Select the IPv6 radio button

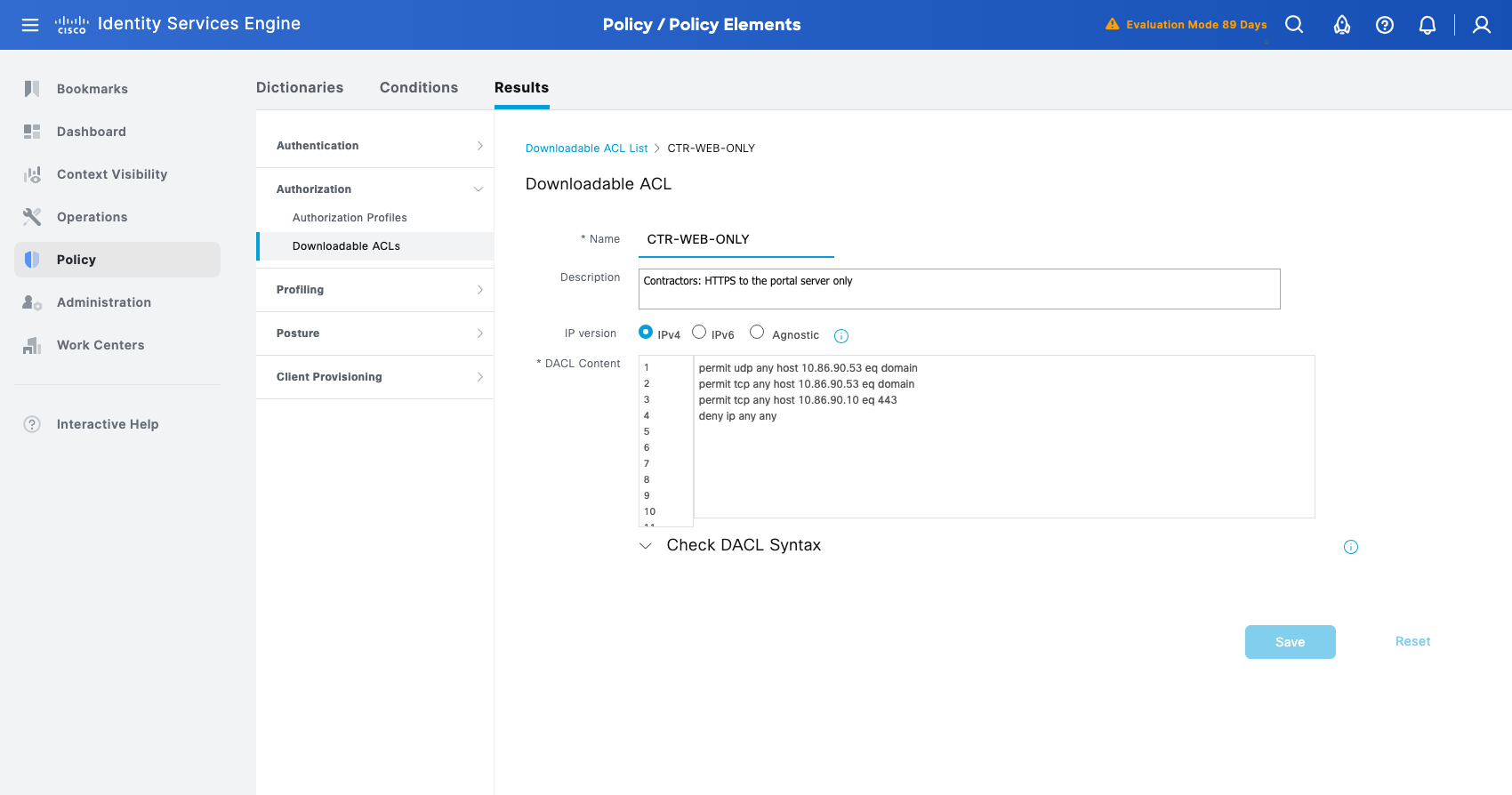pyautogui.click(x=699, y=332)
